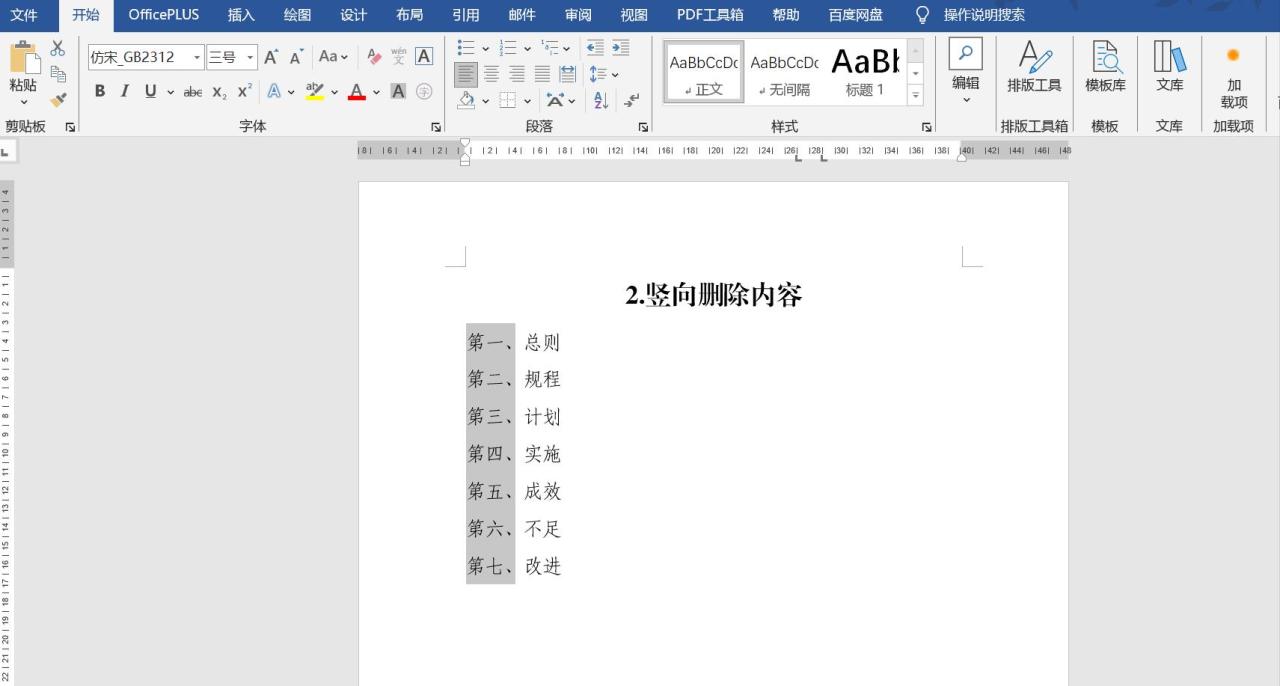Screen dimensions: 1280x686
Task: Open the 文库 document library
Action: tap(1169, 68)
